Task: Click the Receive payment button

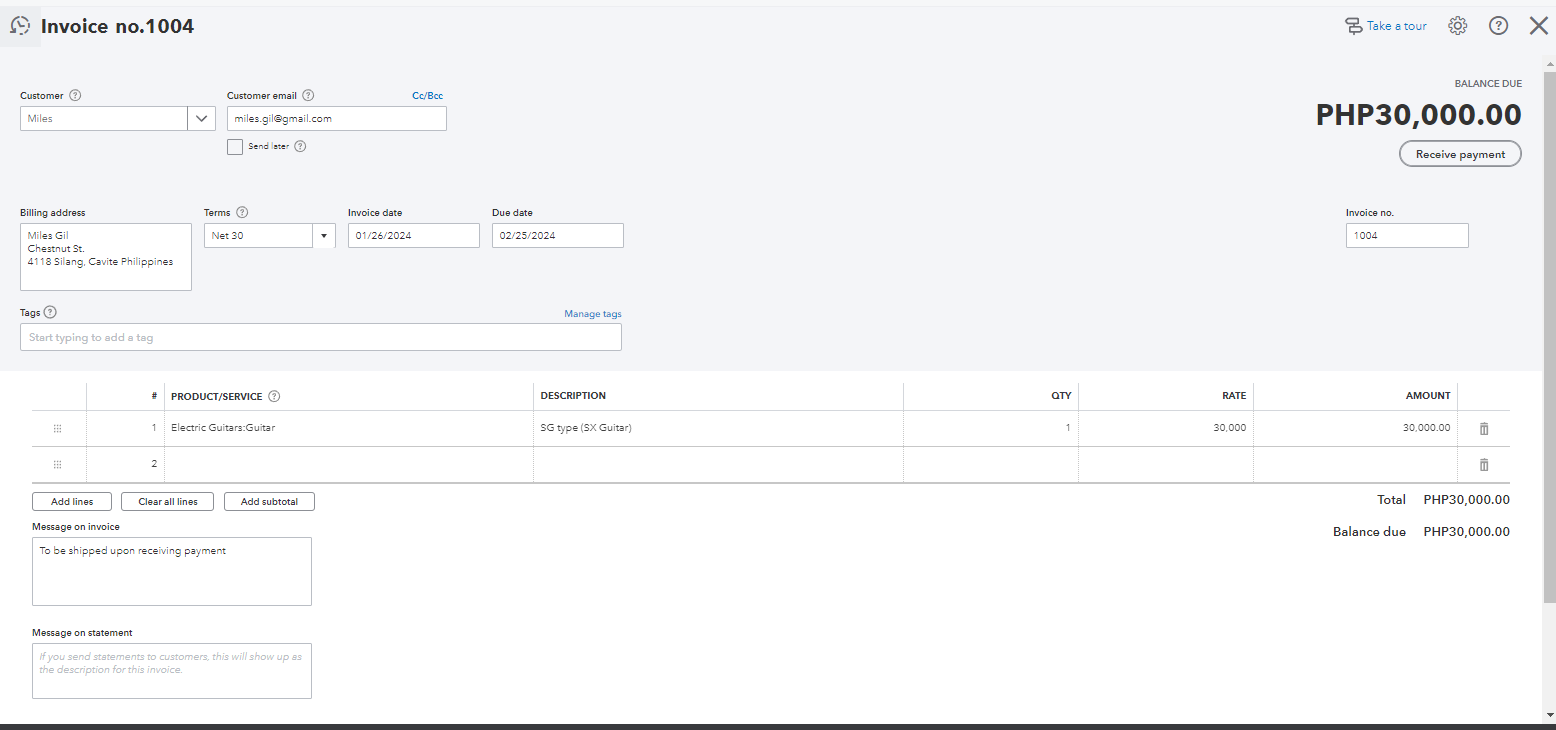Action: point(1460,154)
